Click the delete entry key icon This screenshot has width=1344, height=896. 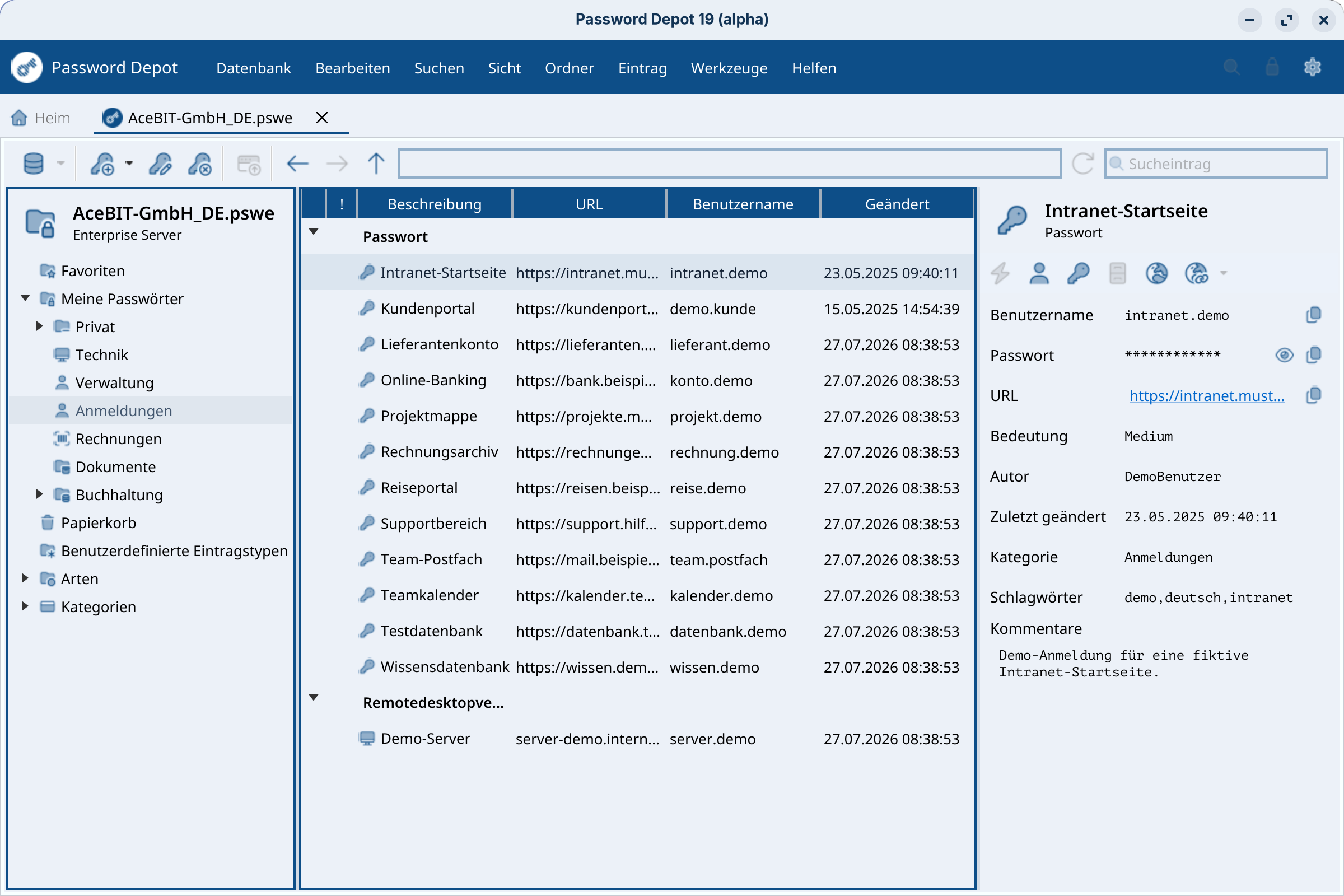tap(200, 164)
